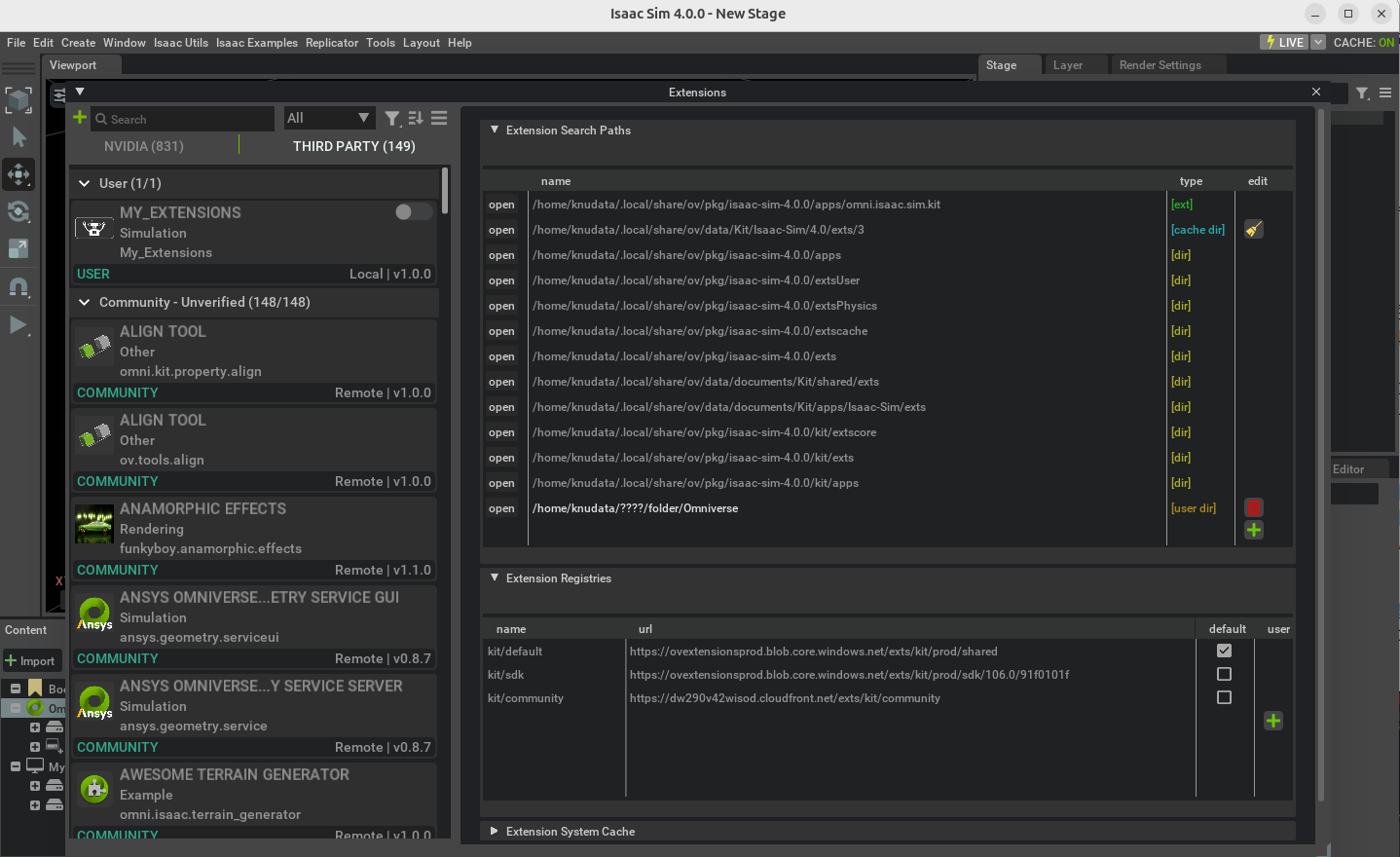Toggle the snap magnet tool

[x=18, y=287]
